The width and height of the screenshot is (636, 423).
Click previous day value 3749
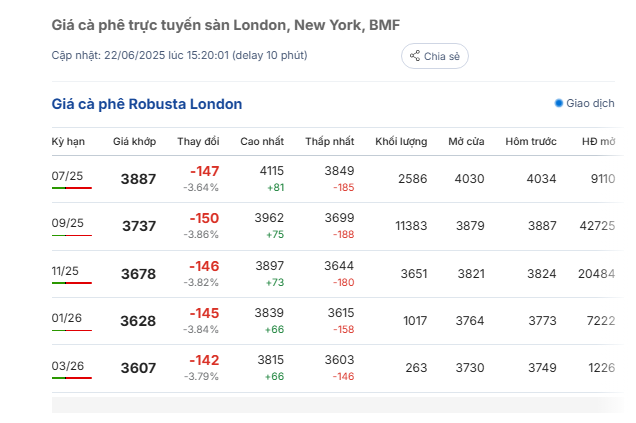tap(542, 368)
